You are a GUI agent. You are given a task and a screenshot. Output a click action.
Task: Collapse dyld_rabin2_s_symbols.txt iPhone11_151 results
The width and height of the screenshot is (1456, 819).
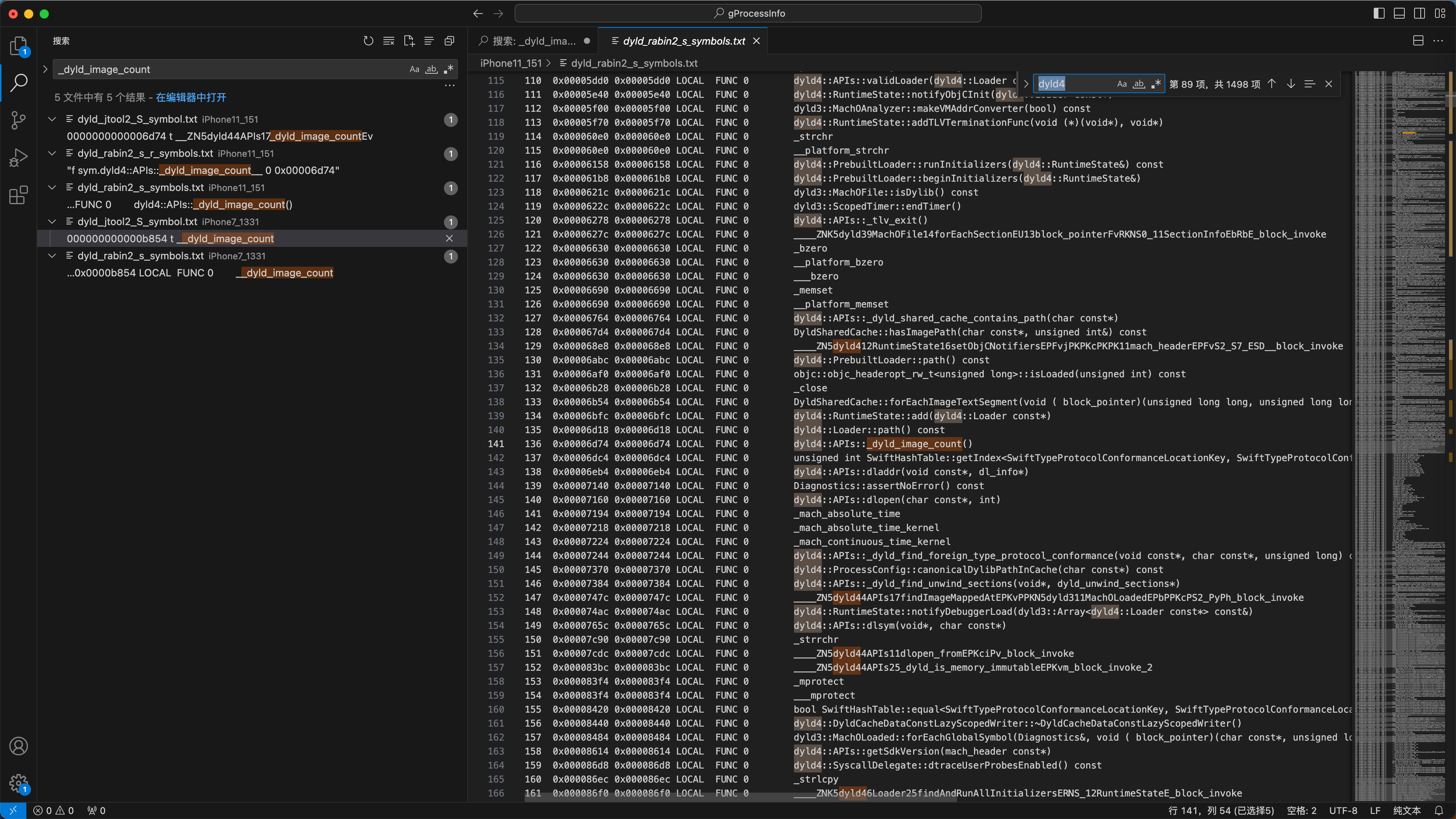click(x=52, y=187)
